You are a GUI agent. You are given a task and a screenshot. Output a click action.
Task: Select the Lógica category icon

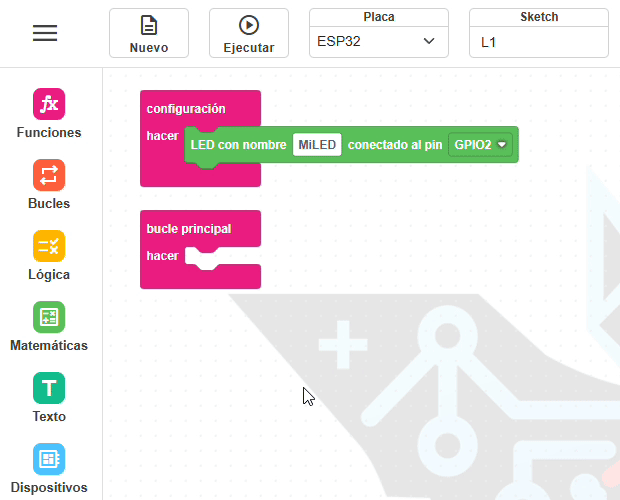(x=49, y=246)
